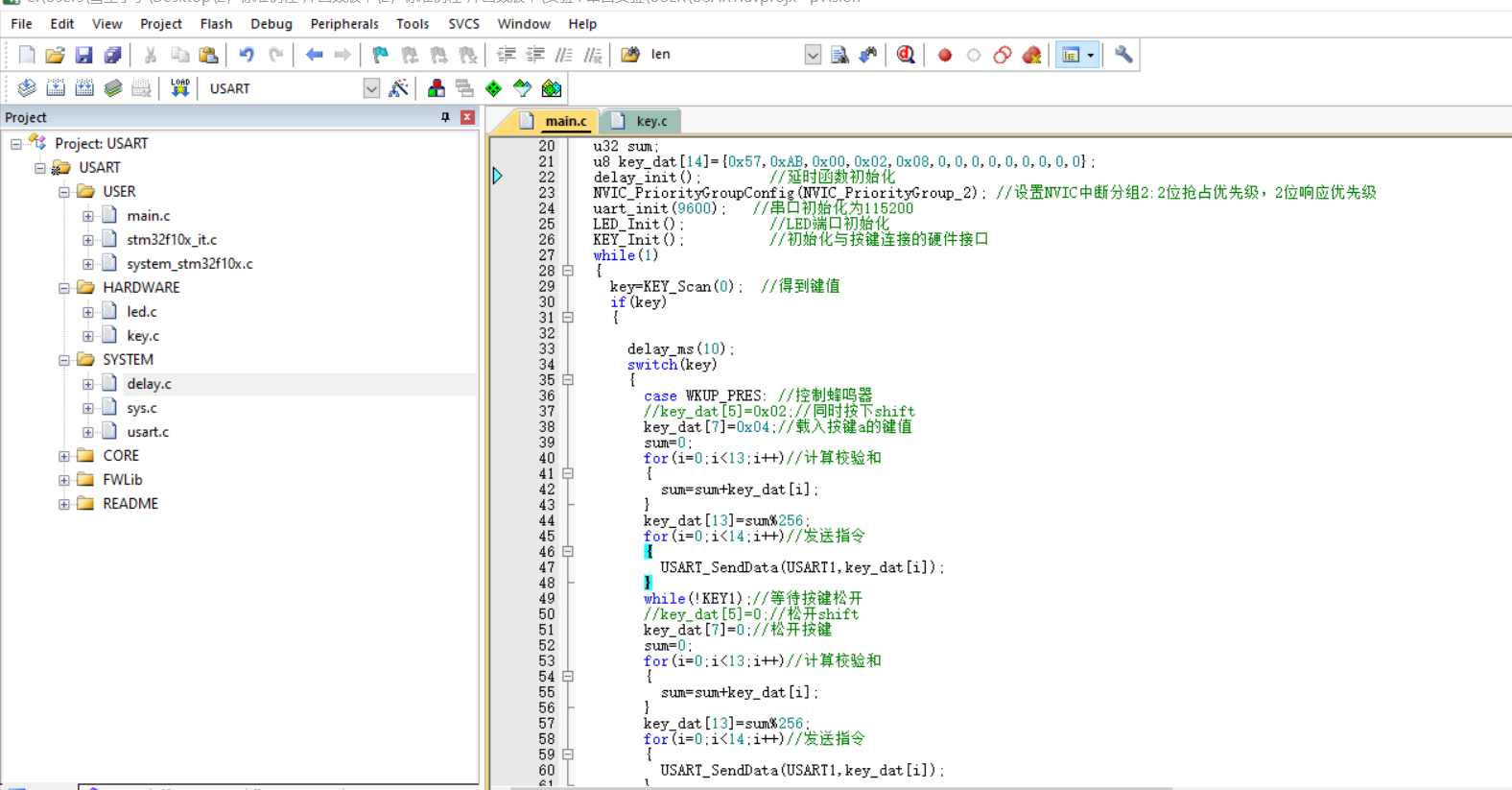This screenshot has height=790, width=1512.
Task: Collapse the Project: USART root node
Action: click(x=16, y=144)
